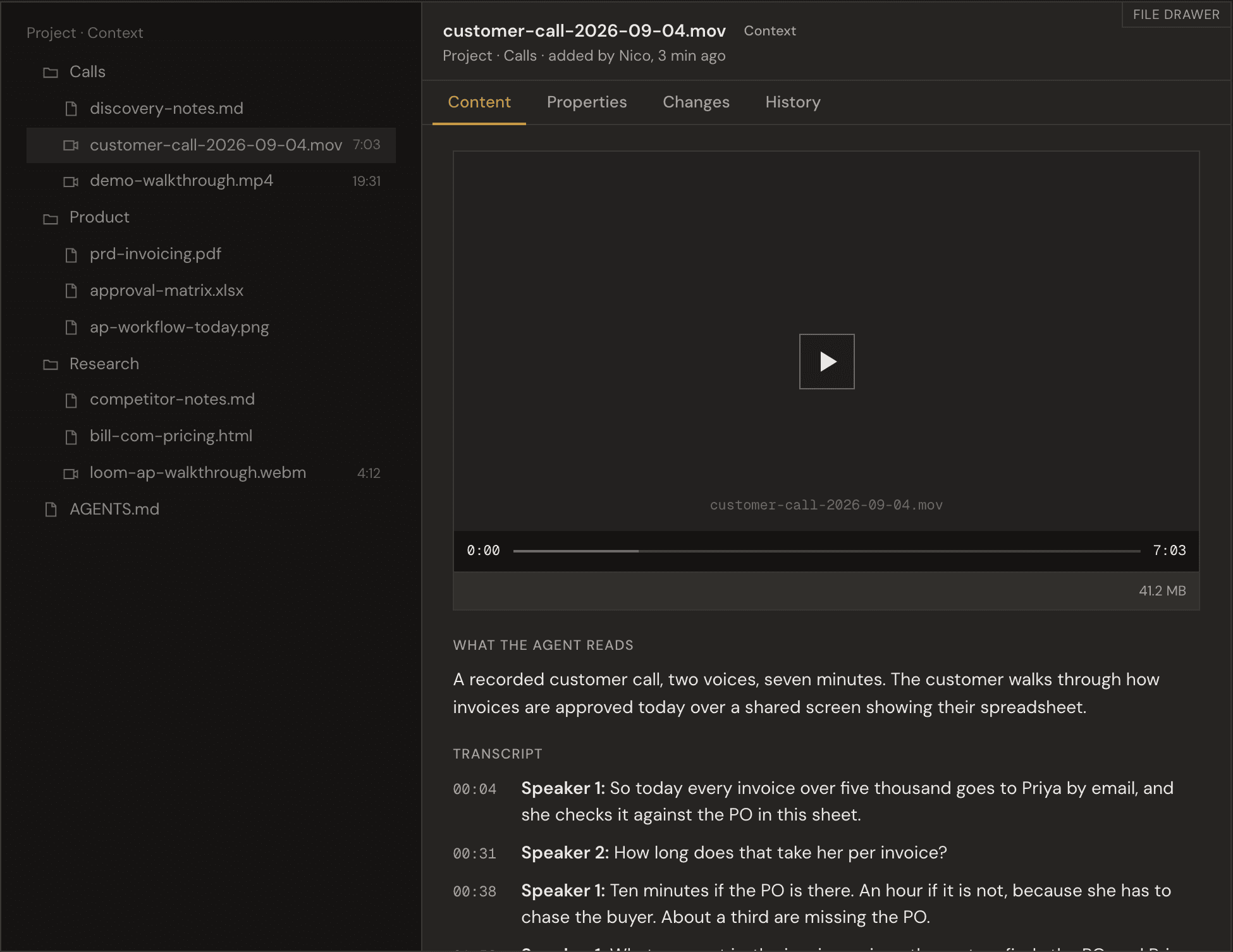Open the Properties tab
1233x952 pixels.
587,102
